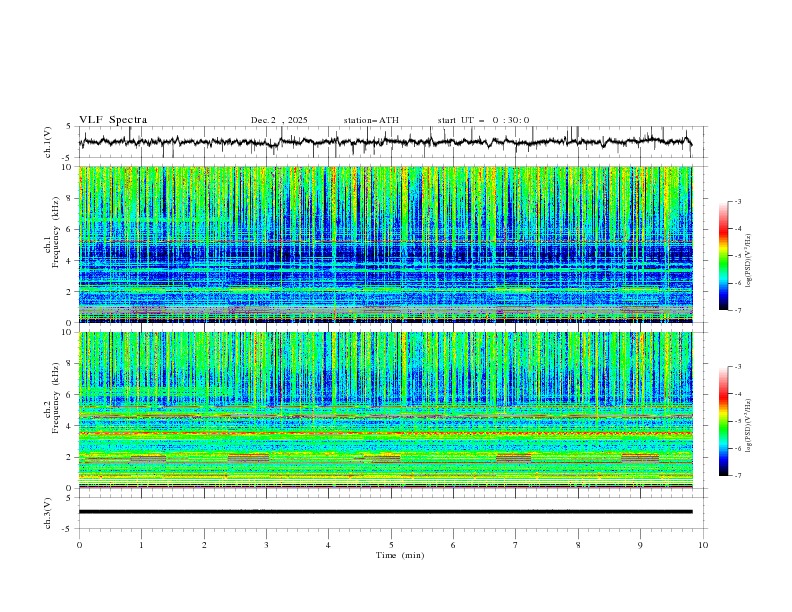Viewport: 792px width, 612px height.
Task: Click the ch.1 "Frequency (kHz)" axis label
Action: point(55,233)
